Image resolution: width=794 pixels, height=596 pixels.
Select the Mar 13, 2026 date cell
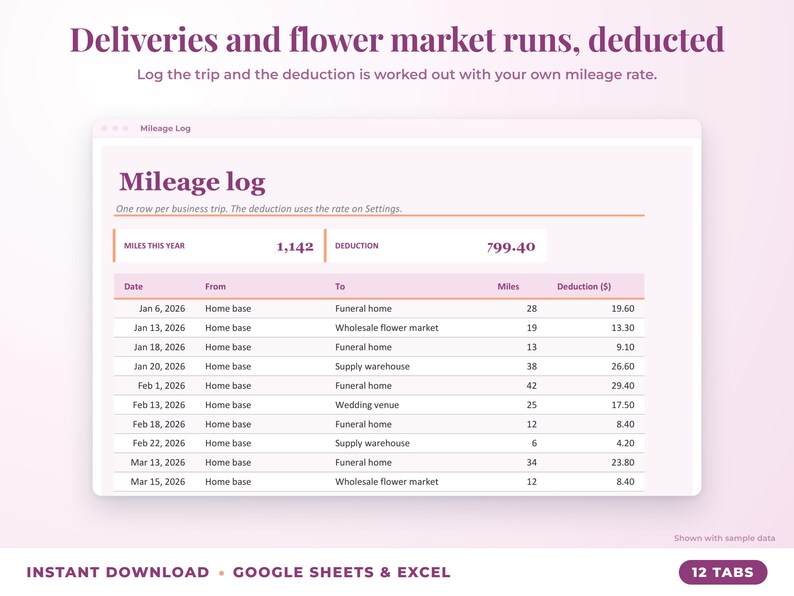pos(157,462)
